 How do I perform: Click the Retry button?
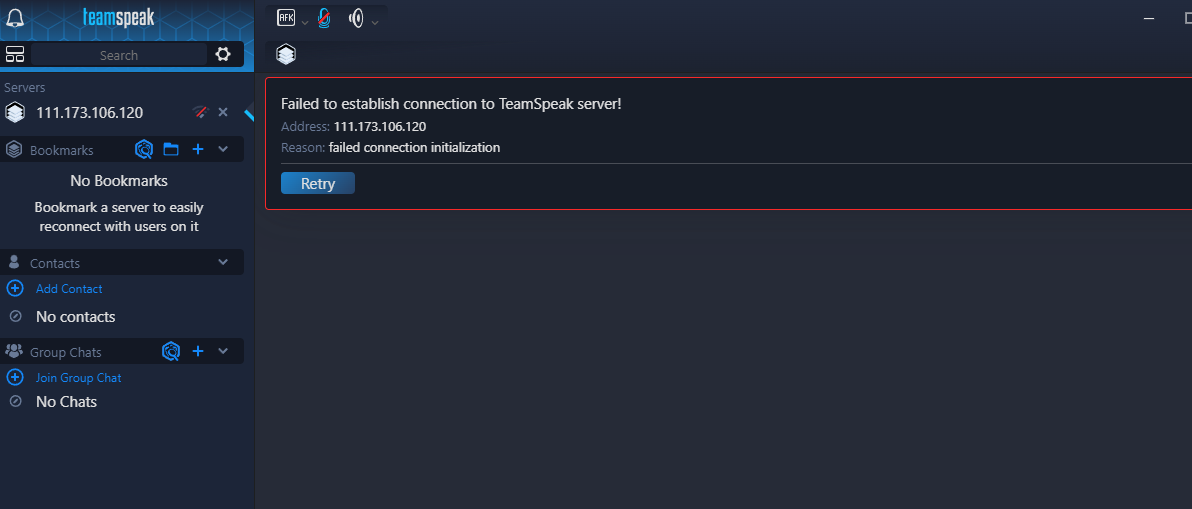(x=318, y=184)
